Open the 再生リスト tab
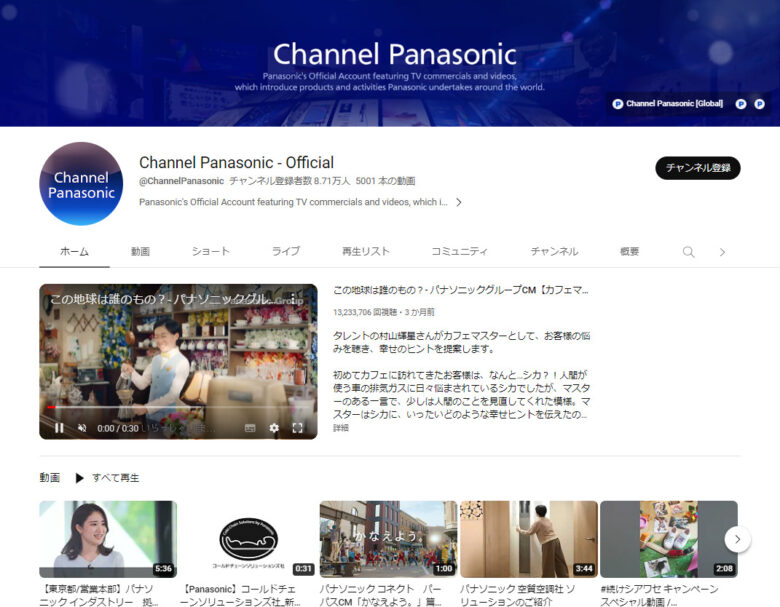The image size is (780, 607). click(365, 252)
